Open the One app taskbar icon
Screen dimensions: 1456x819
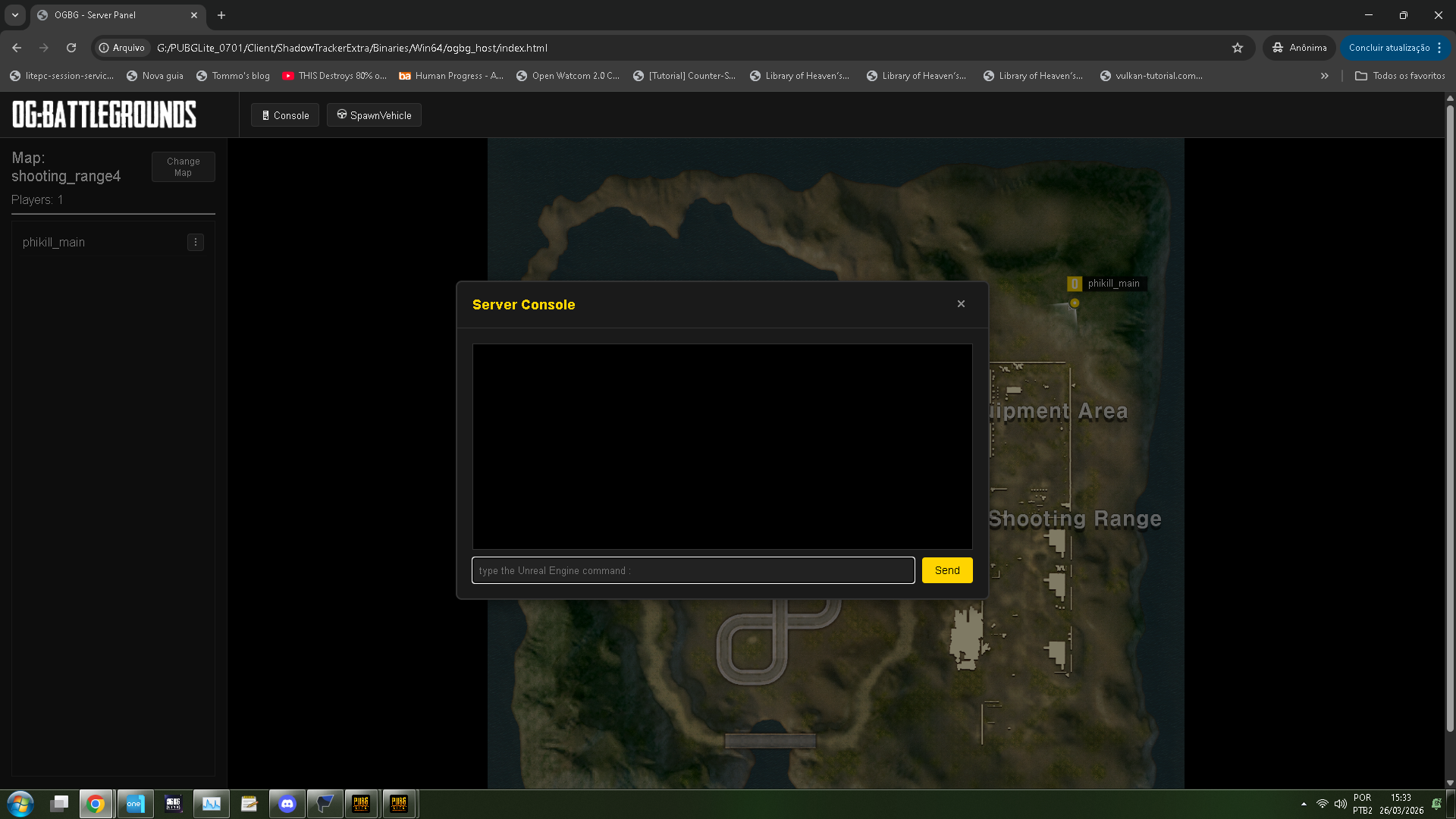pyautogui.click(x=135, y=804)
